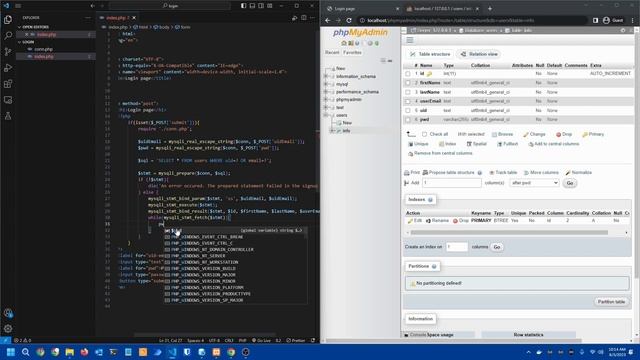This screenshot has height=360, width=640.
Task: Click Add to central columns link
Action: pos(554,144)
